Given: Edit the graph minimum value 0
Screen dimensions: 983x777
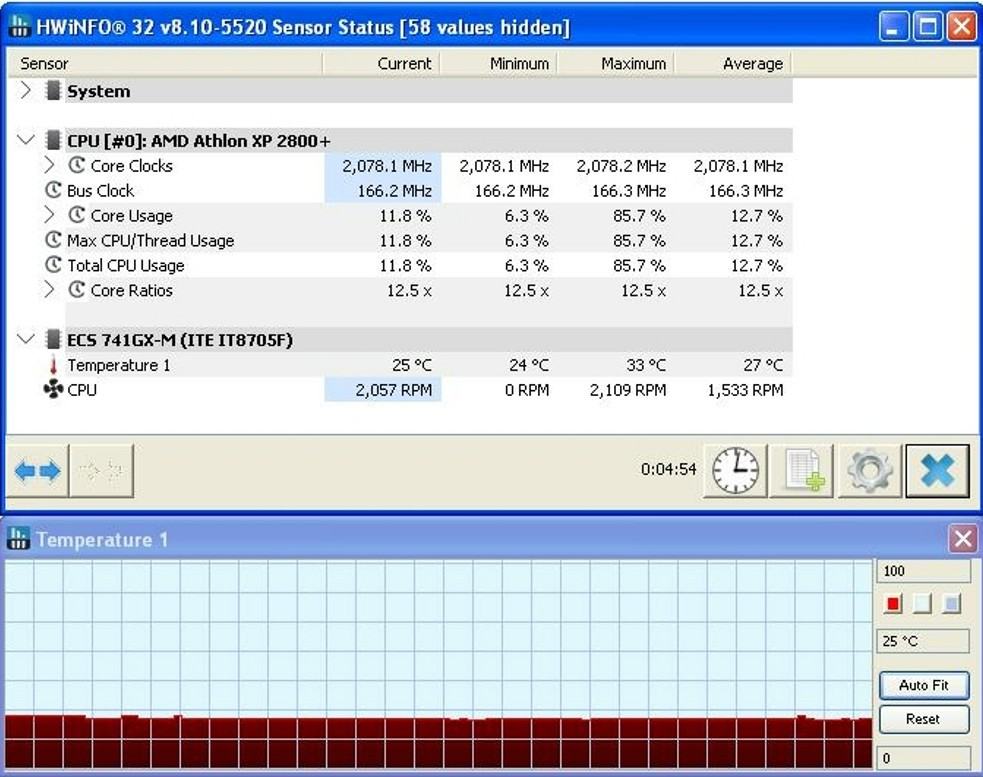Looking at the screenshot, I should click(923, 758).
